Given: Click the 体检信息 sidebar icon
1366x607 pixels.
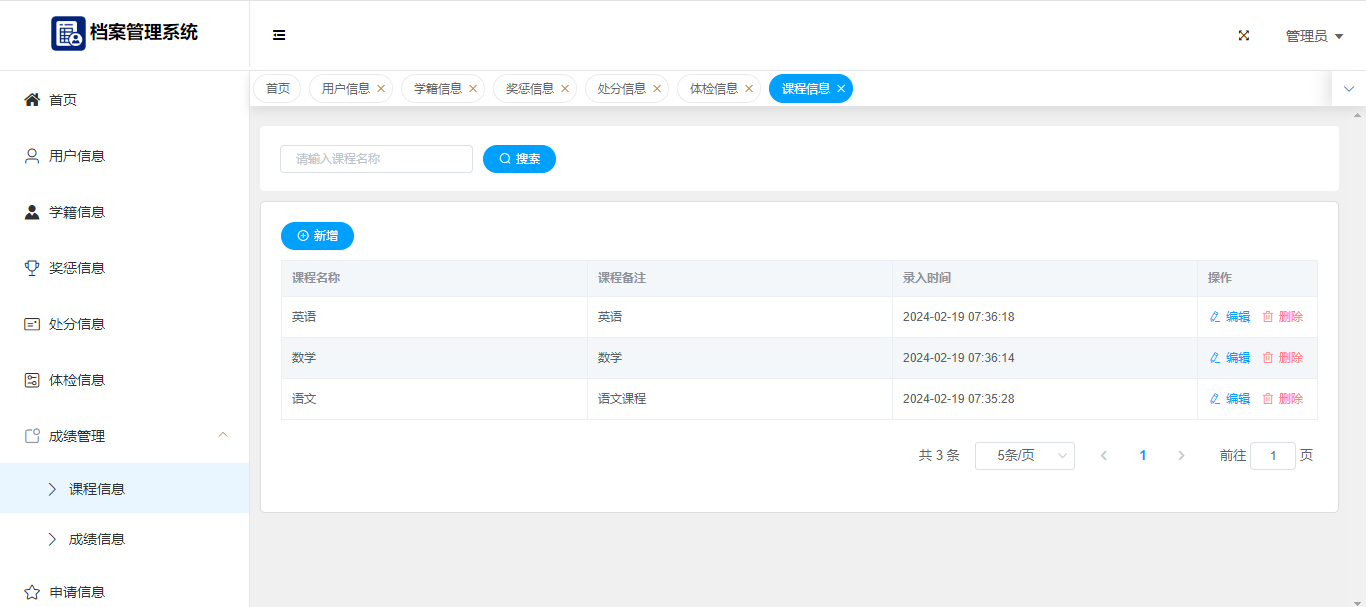Looking at the screenshot, I should [32, 380].
